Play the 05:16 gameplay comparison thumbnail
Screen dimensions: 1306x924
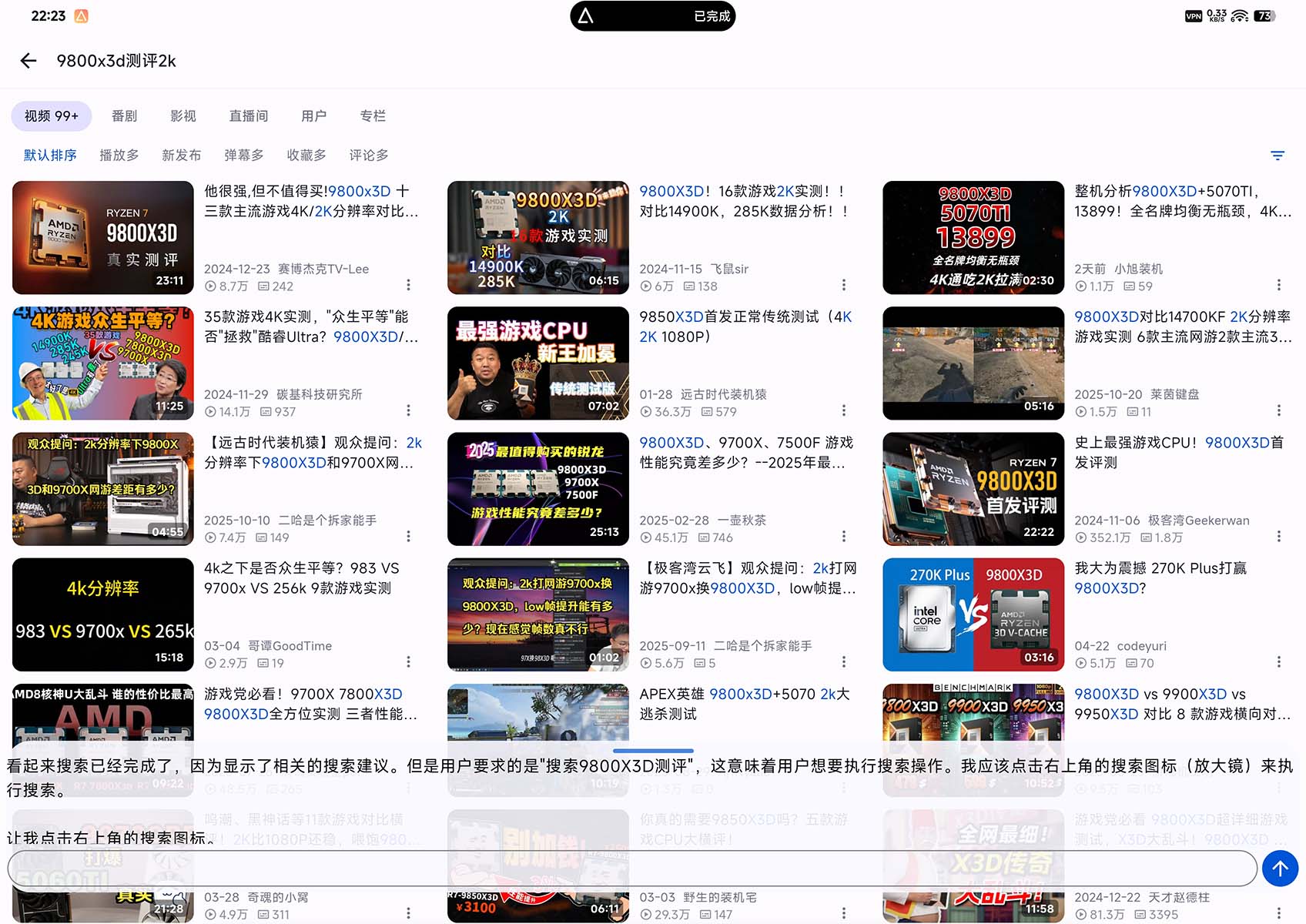(x=973, y=363)
